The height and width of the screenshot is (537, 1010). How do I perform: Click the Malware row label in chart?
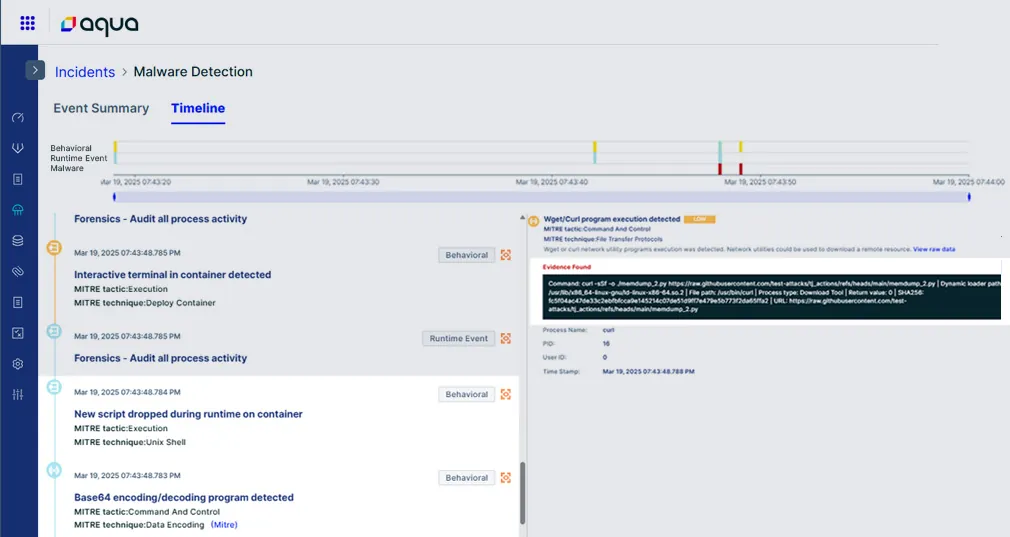pyautogui.click(x=67, y=169)
